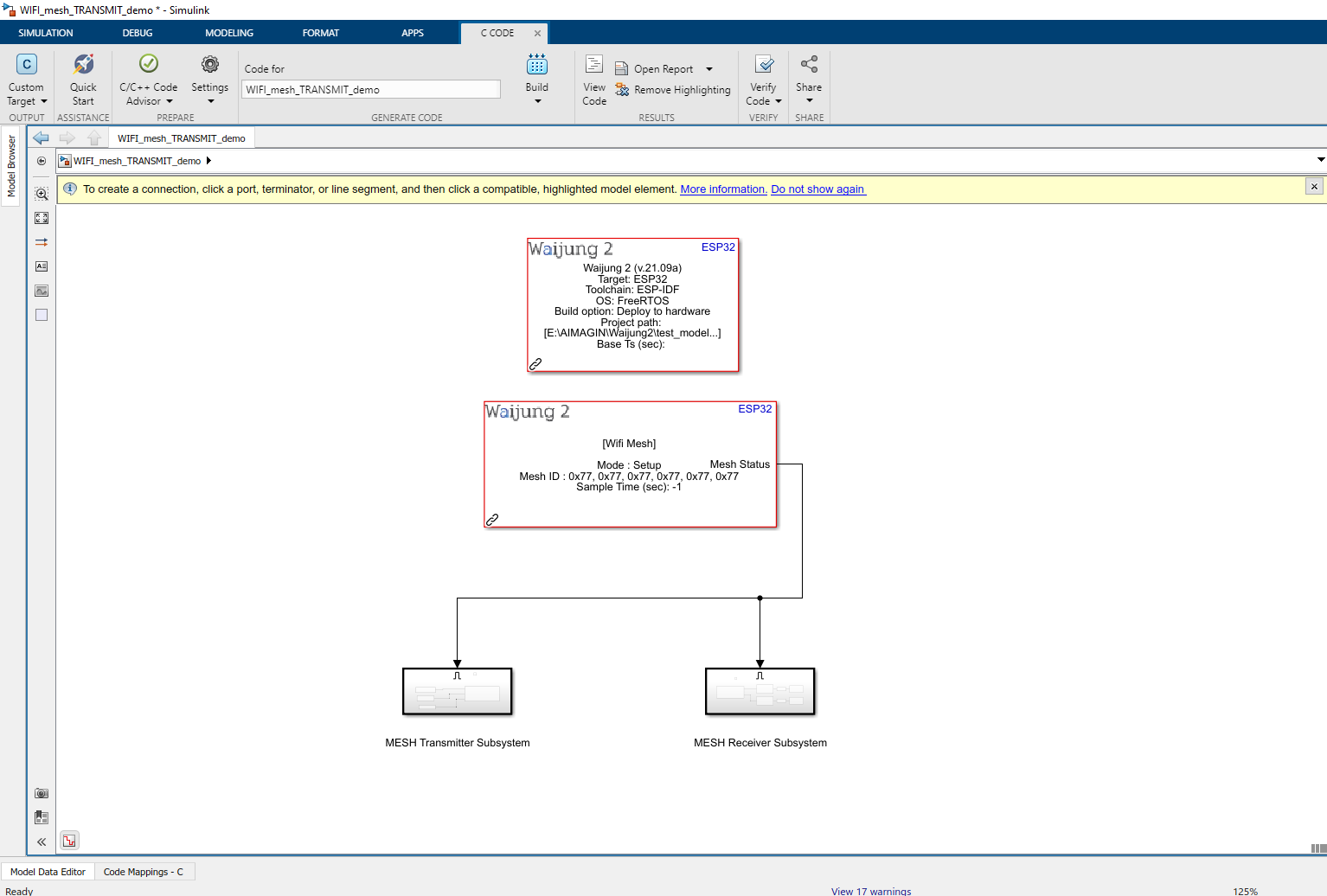The height and width of the screenshot is (896, 1327).
Task: Click the Annotation text tool
Action: pyautogui.click(x=42, y=266)
